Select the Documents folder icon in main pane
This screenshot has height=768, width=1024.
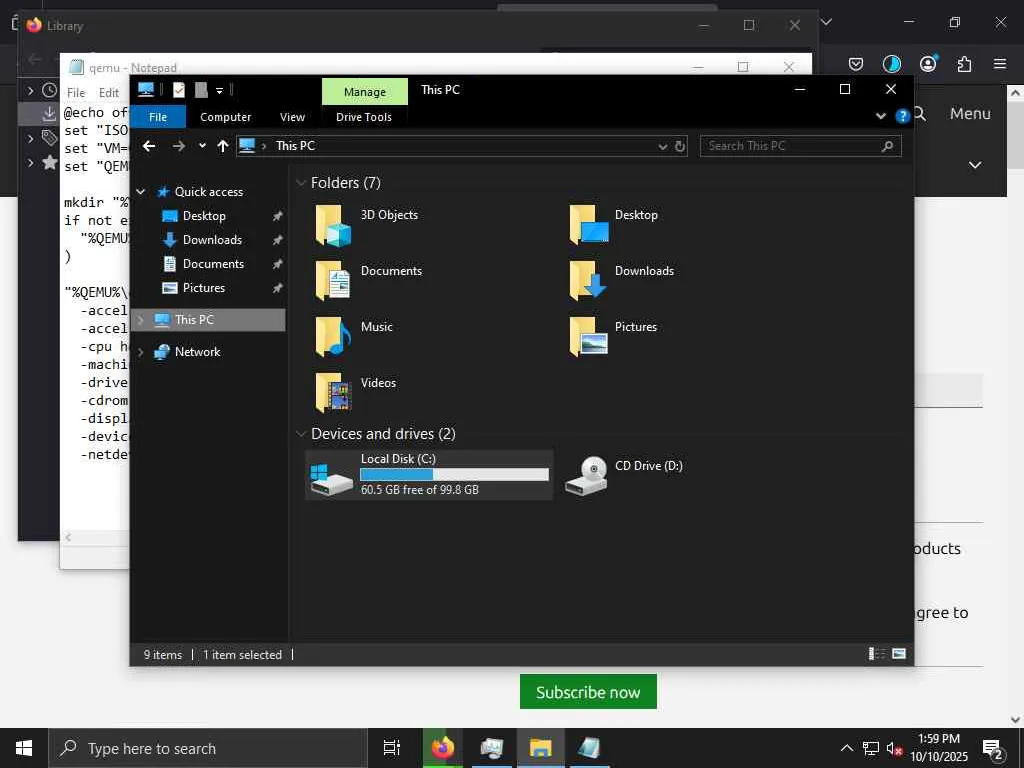[332, 281]
